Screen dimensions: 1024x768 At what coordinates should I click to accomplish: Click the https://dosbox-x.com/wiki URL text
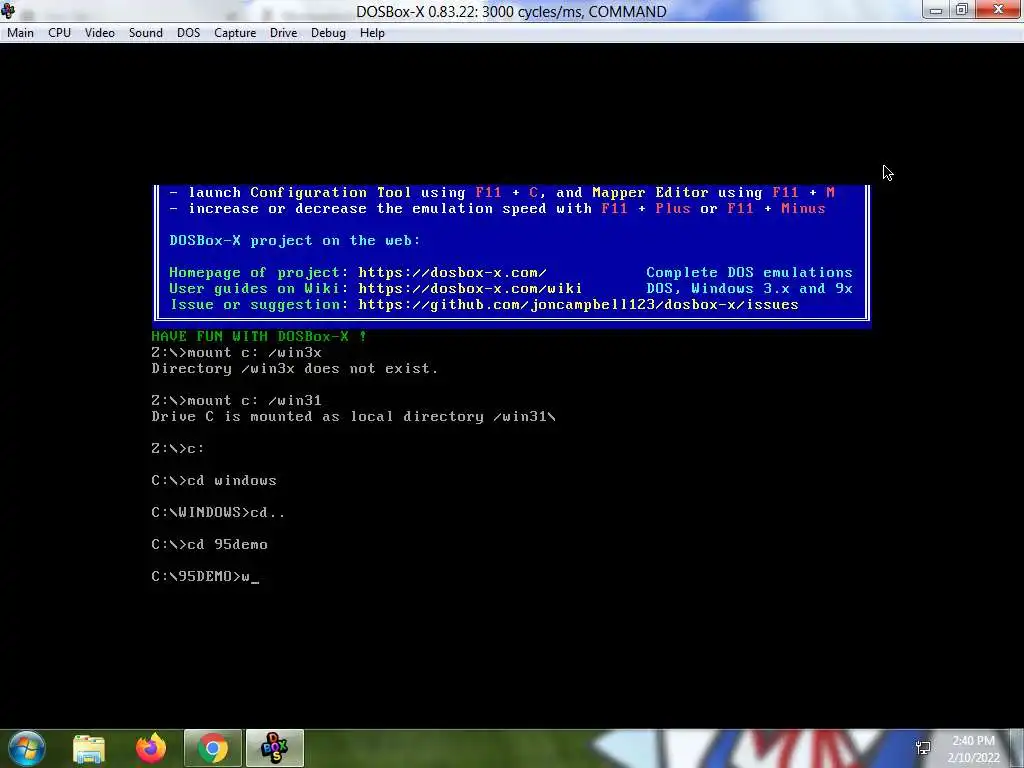pyautogui.click(x=470, y=289)
